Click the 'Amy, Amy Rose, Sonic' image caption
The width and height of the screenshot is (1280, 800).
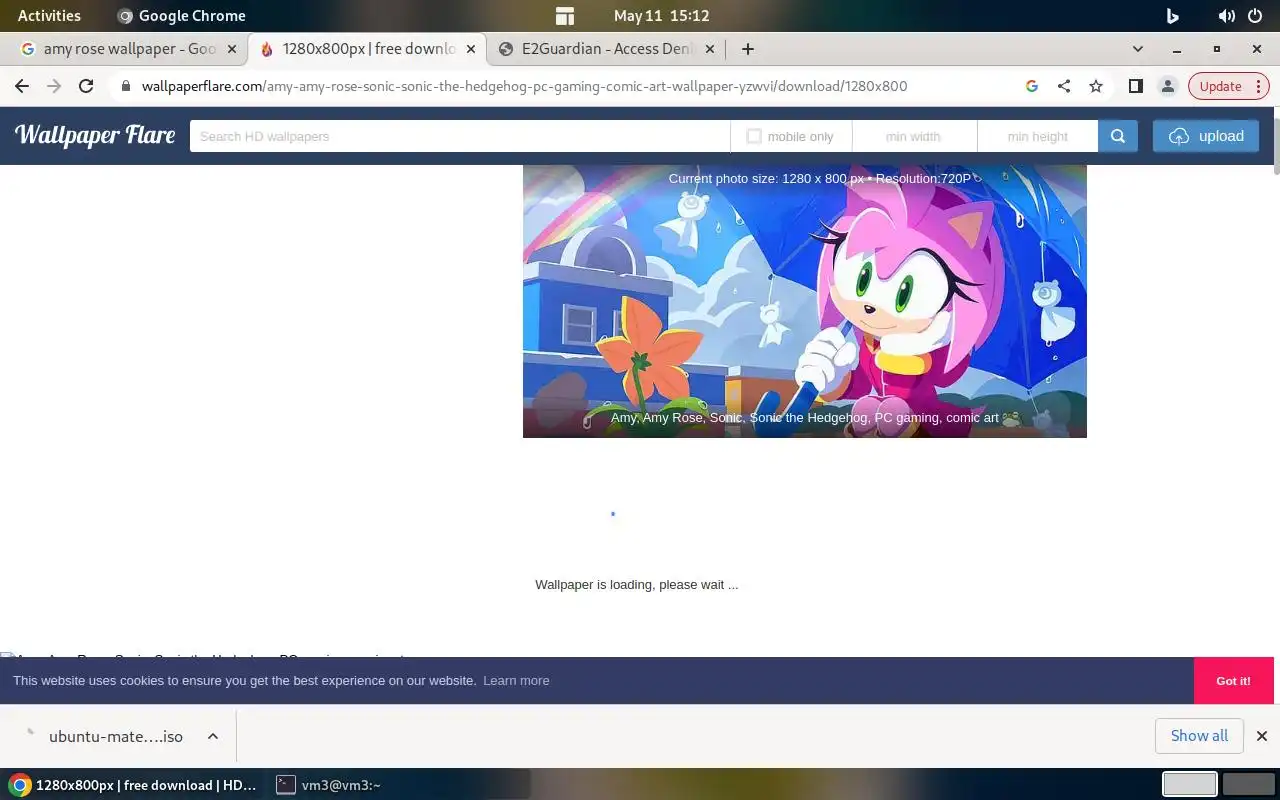[x=805, y=417]
